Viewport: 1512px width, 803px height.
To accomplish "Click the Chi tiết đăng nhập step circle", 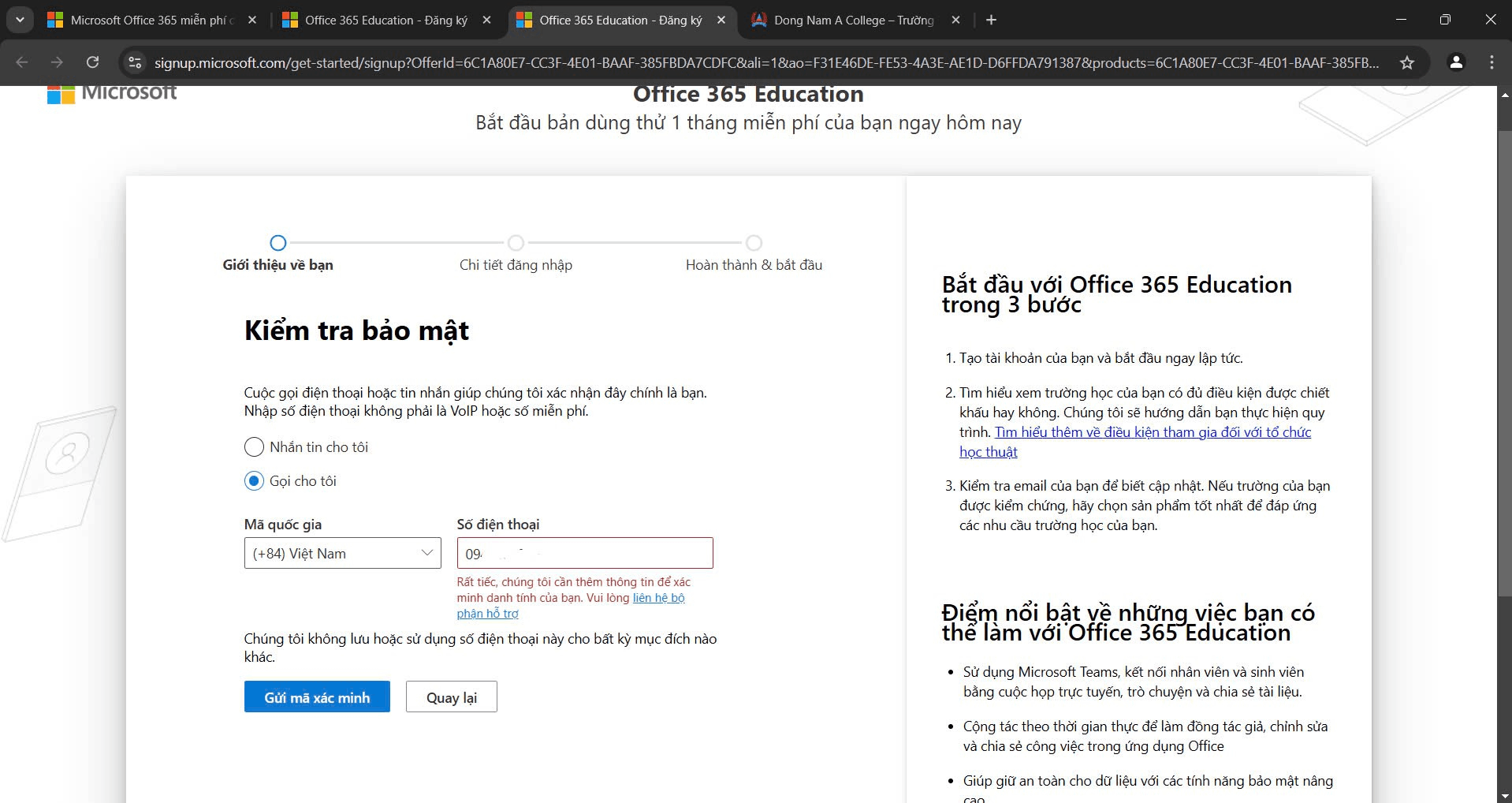I will [x=516, y=243].
